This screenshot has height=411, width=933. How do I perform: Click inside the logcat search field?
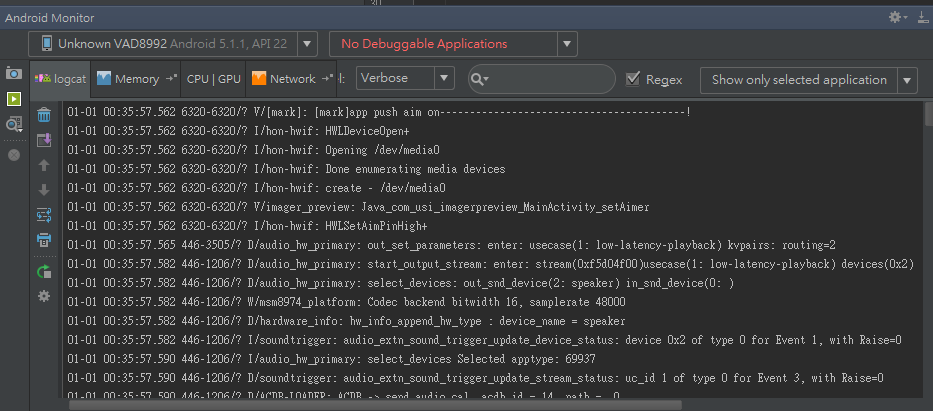(541, 79)
